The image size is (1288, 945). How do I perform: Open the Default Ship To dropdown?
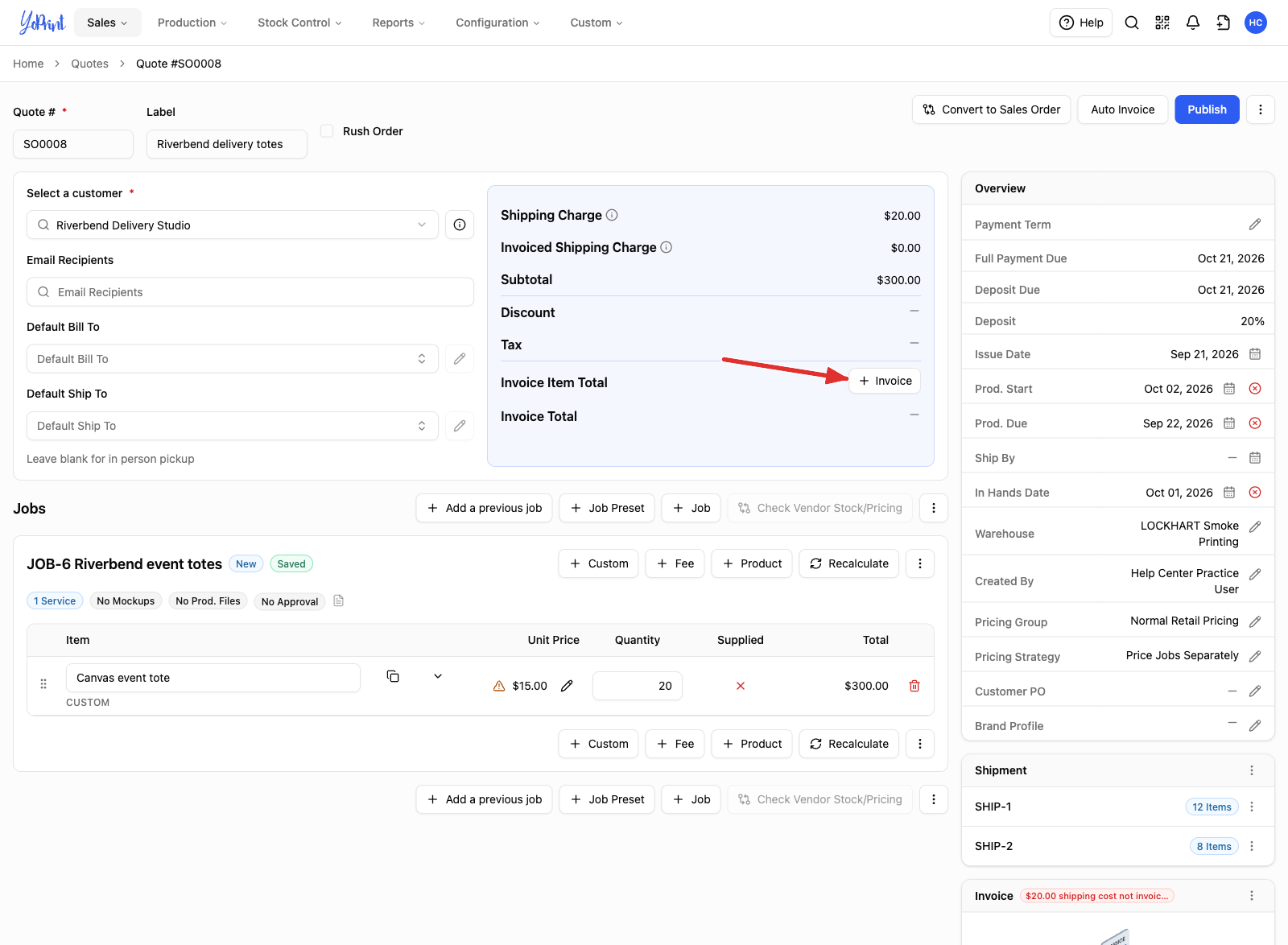(233, 426)
